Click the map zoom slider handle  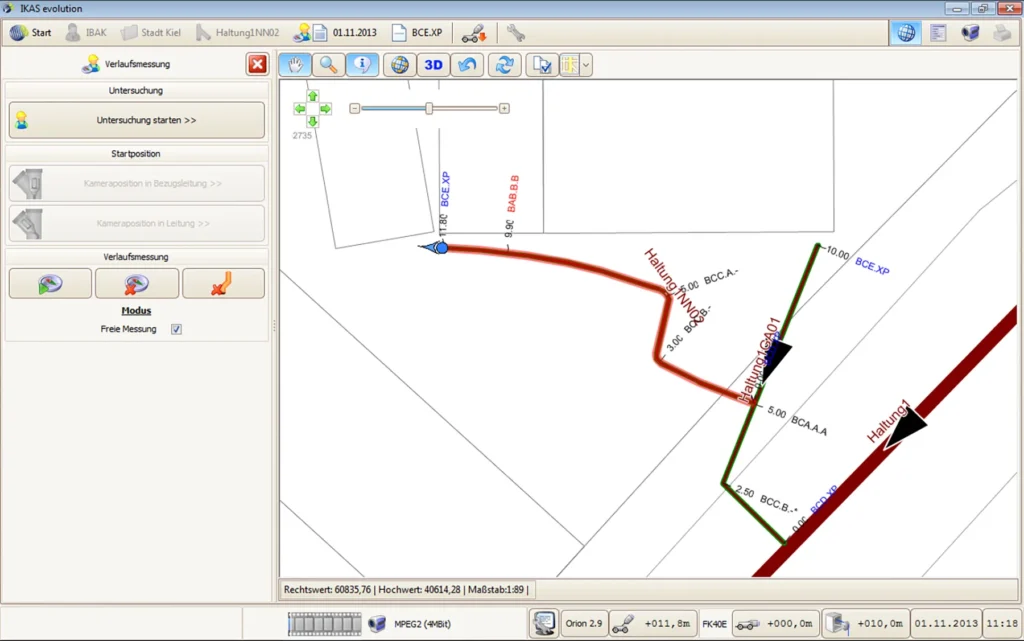pyautogui.click(x=429, y=108)
